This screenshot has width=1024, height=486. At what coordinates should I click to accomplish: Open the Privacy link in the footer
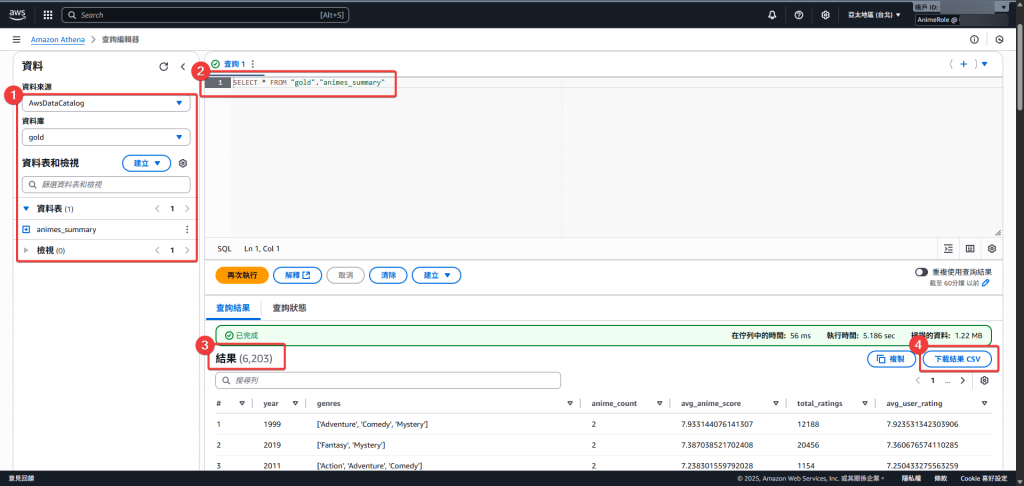(x=911, y=479)
